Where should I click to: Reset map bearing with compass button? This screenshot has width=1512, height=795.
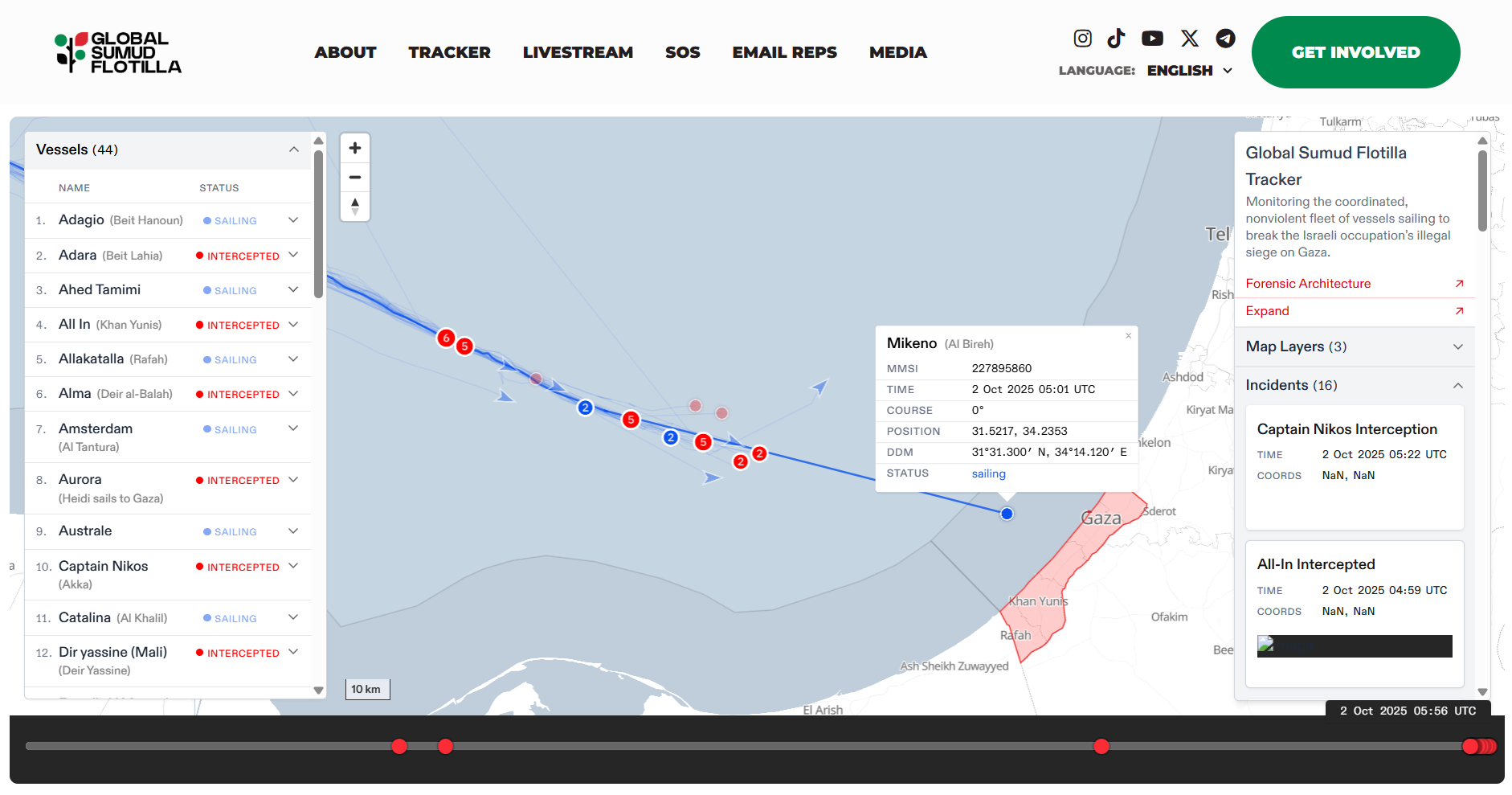click(355, 206)
